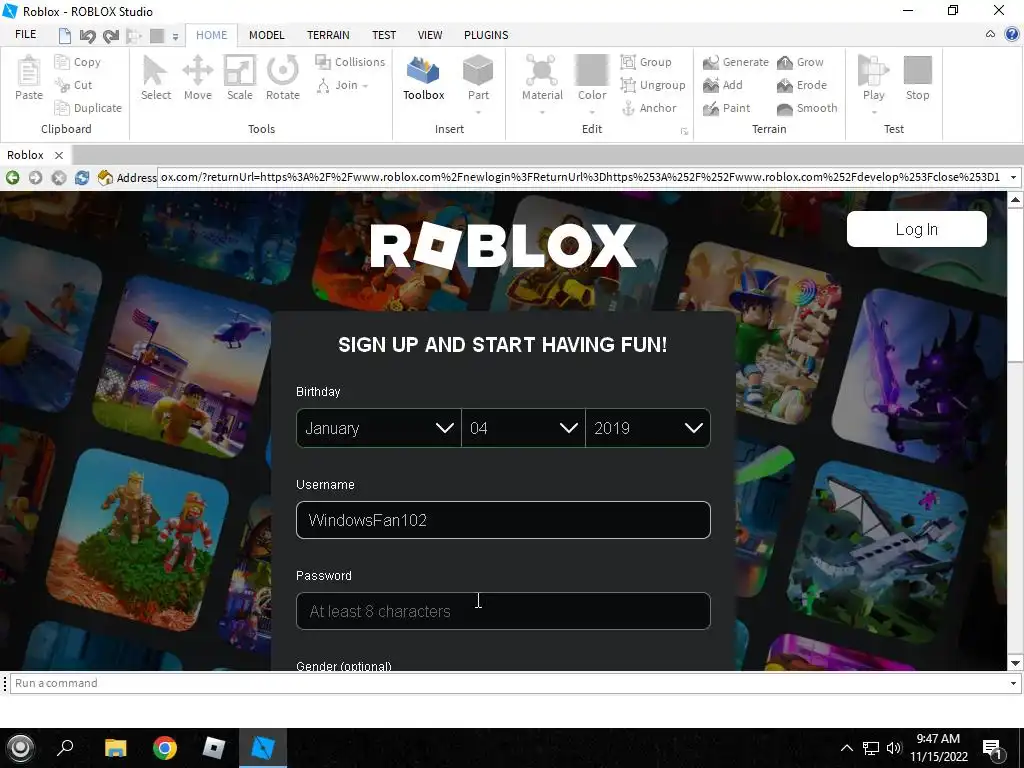The width and height of the screenshot is (1024, 768).
Task: Click the Paste clipboard icon
Action: 29,78
